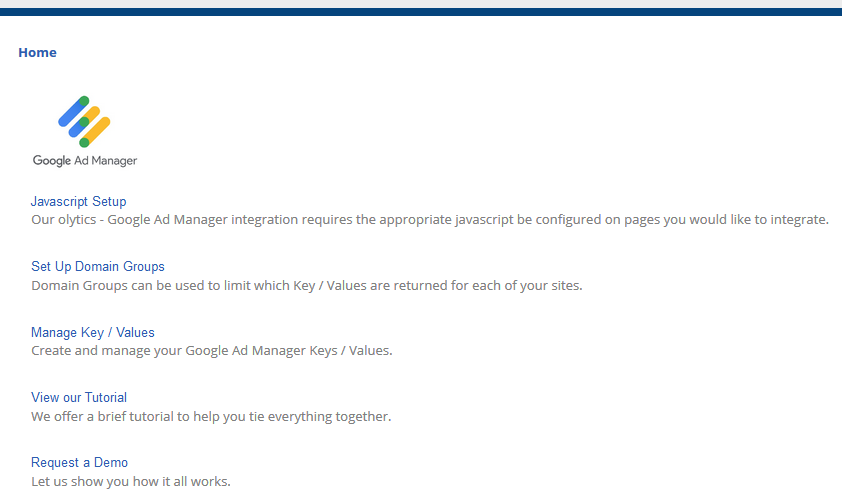Click the "Create and manage your Google" description
842x500 pixels.
tap(211, 351)
